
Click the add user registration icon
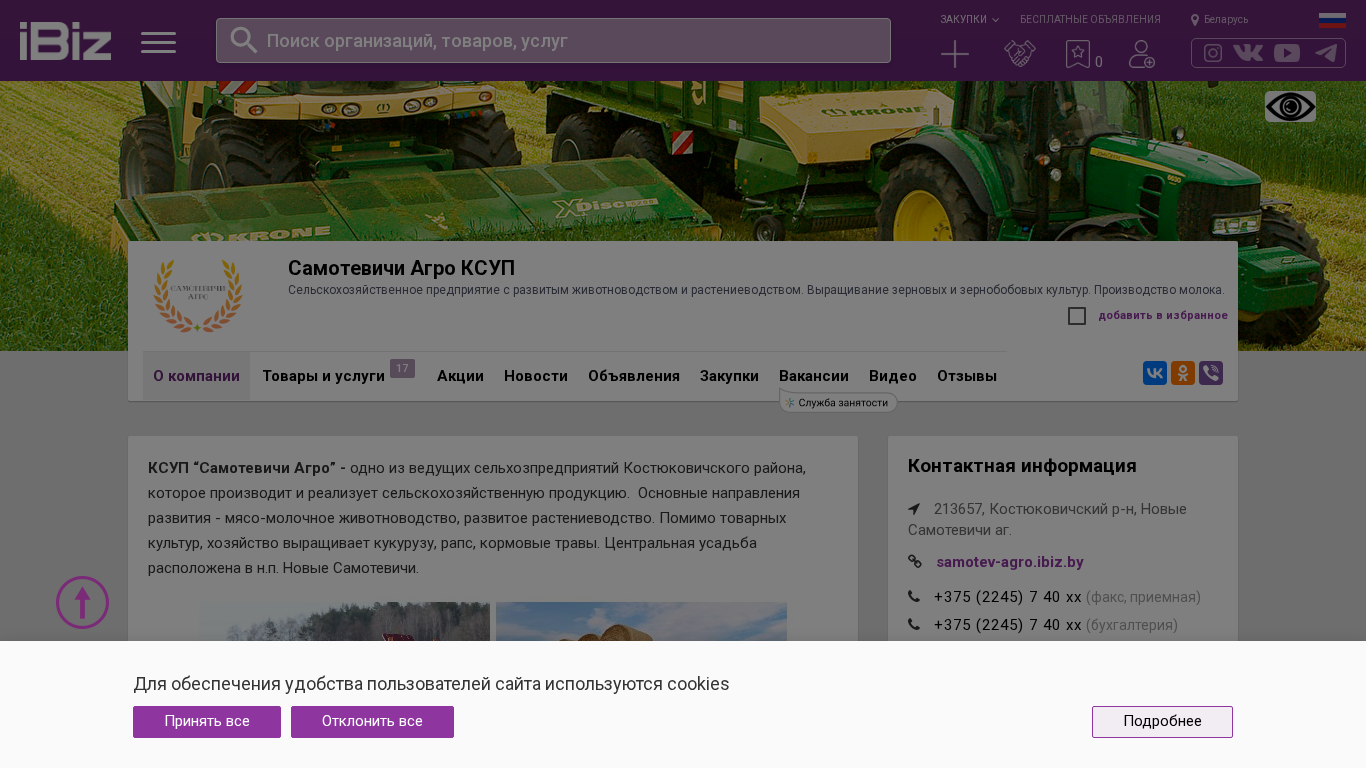tap(1141, 54)
